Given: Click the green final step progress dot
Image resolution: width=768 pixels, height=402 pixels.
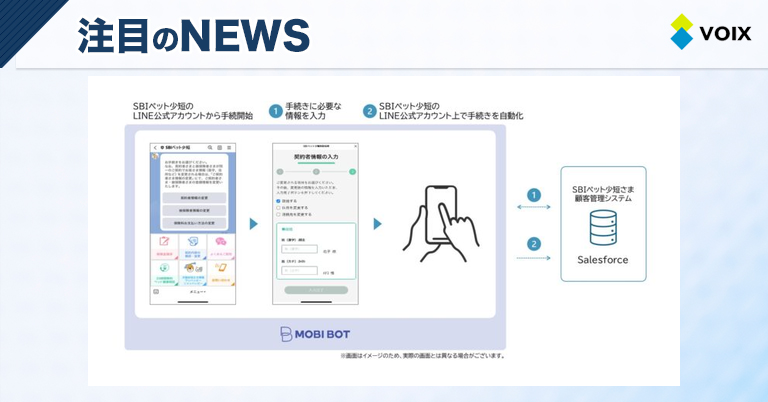Looking at the screenshot, I should point(352,172).
